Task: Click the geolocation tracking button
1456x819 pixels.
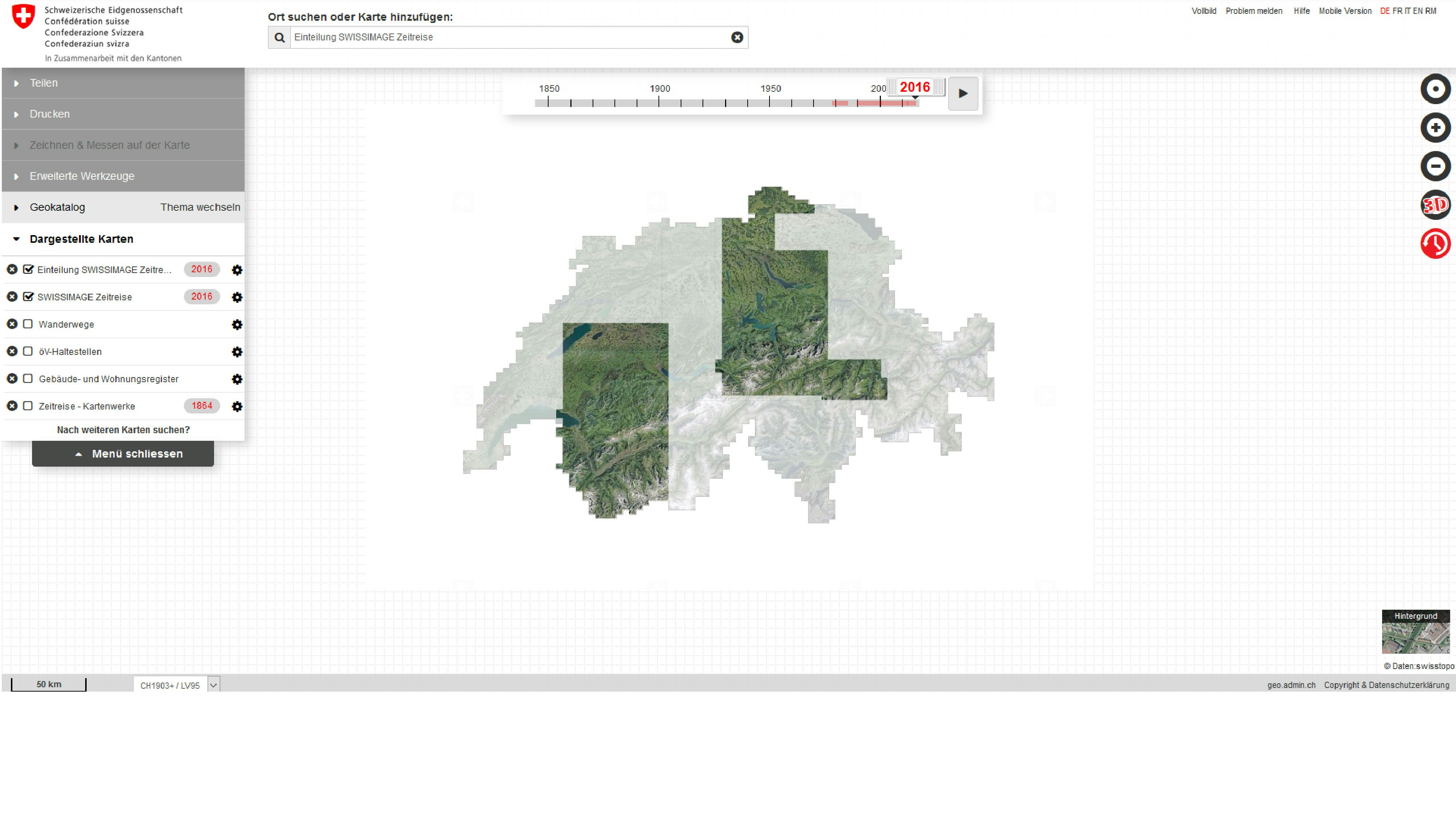Action: [1435, 89]
